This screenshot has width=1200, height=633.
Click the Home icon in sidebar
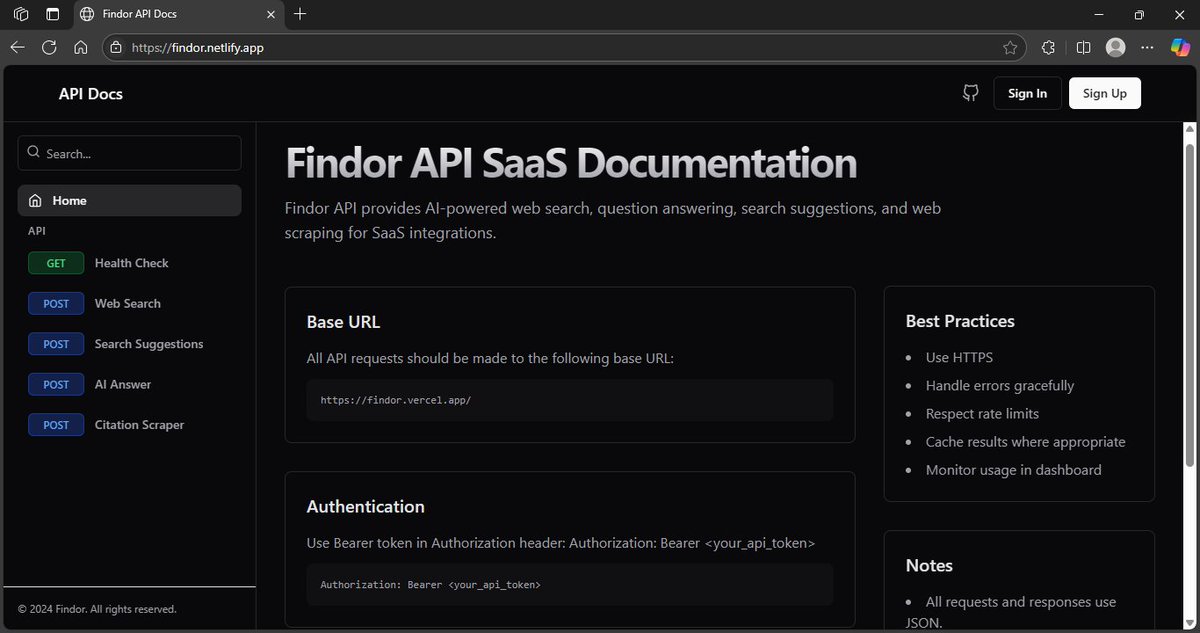35,201
